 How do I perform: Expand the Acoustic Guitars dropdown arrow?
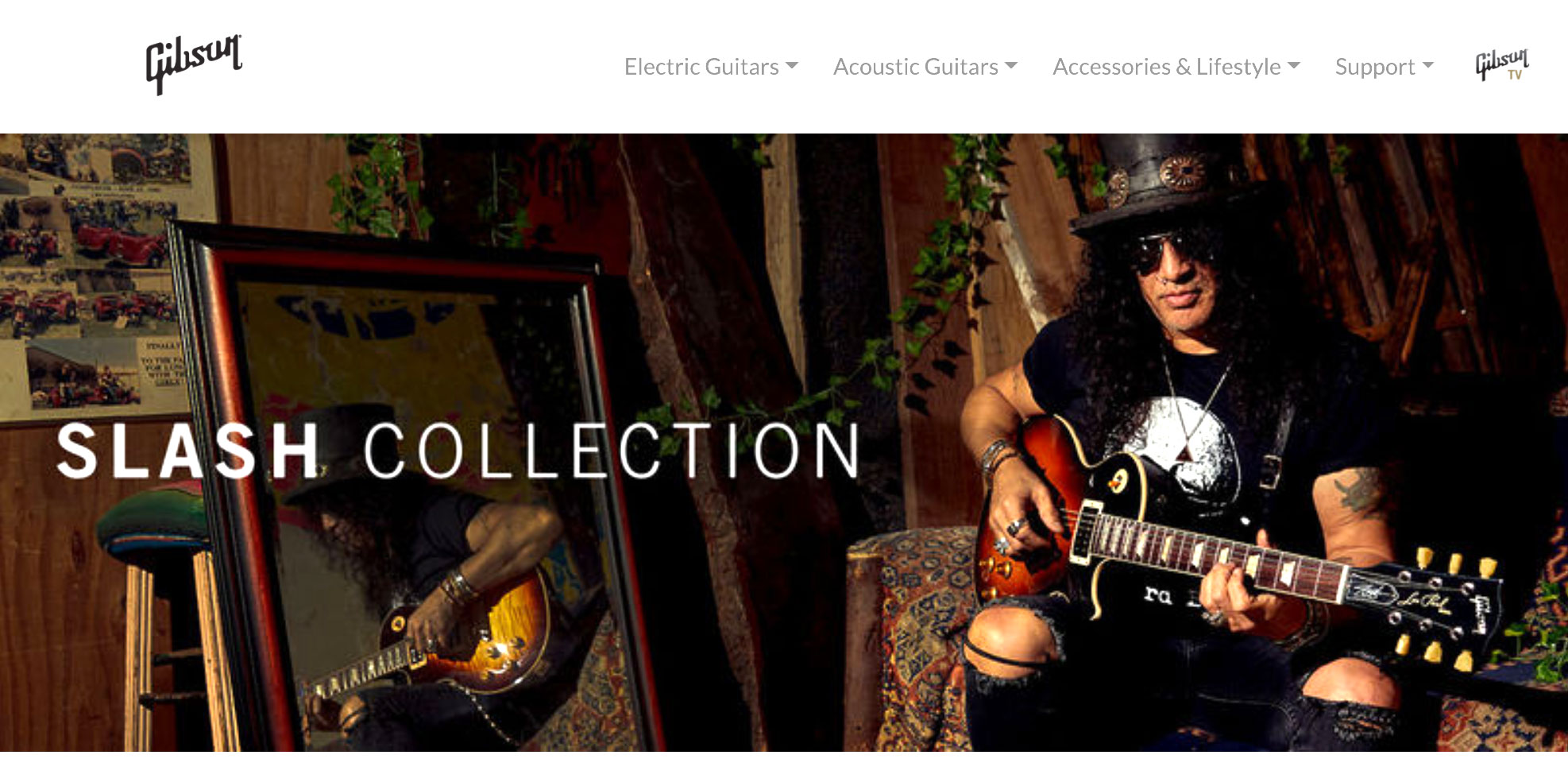click(x=1011, y=66)
